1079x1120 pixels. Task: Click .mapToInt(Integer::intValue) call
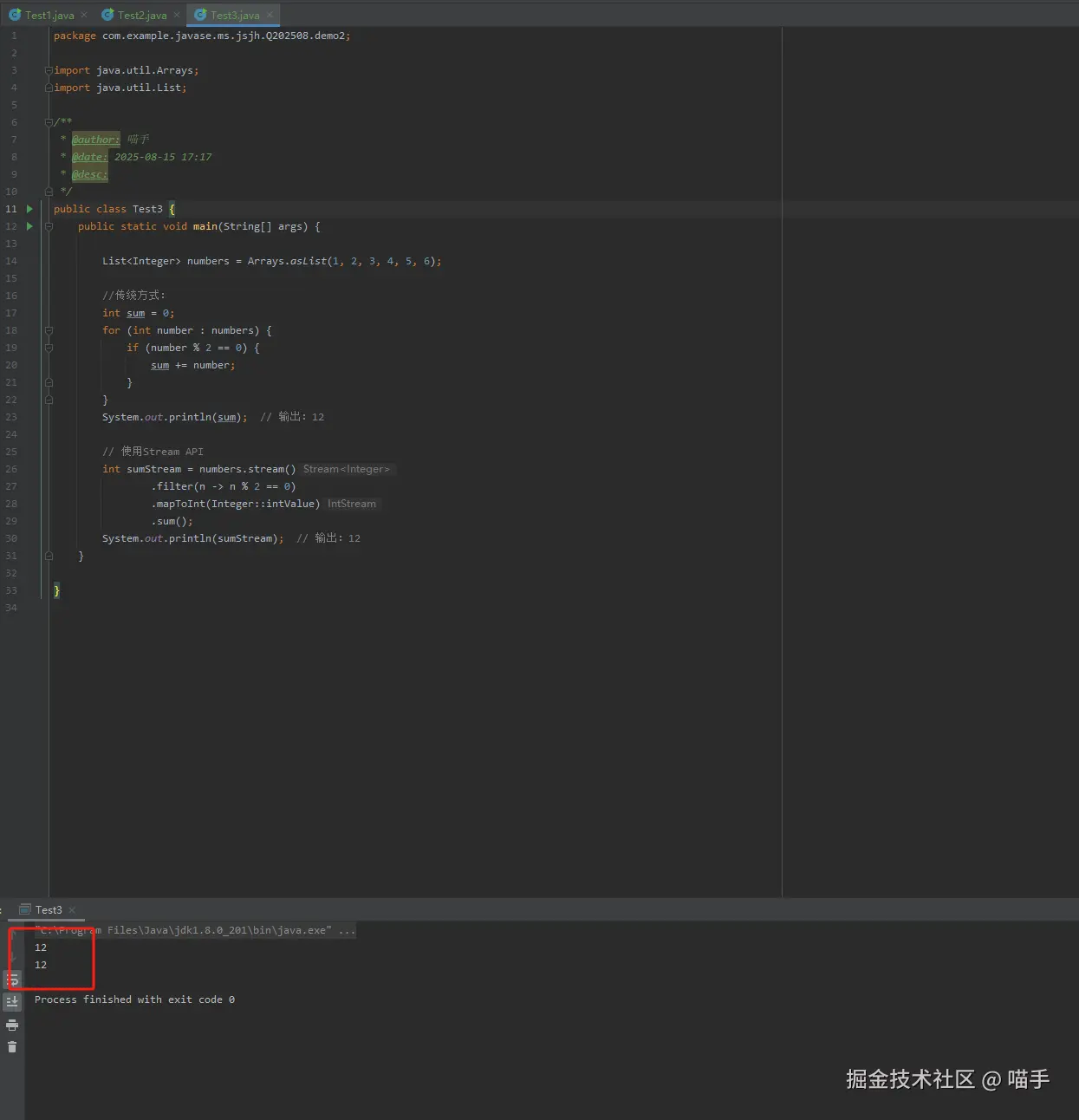click(x=236, y=504)
